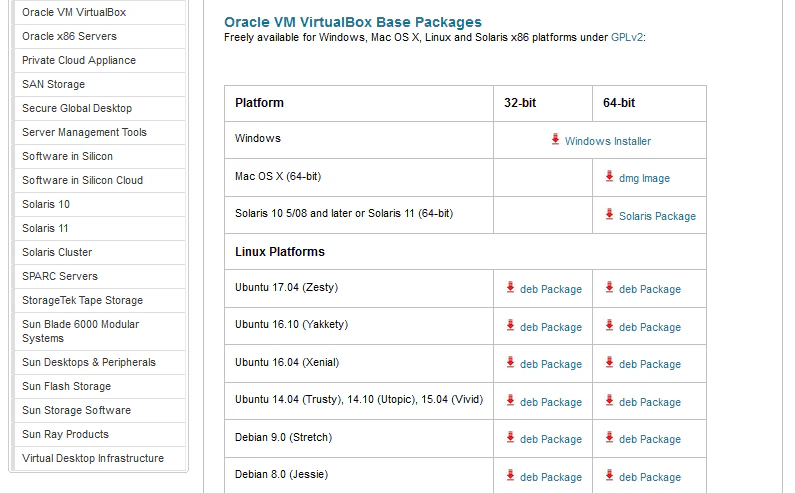Open StorageTek Tape Storage sidebar item
Screen dimensions: 795x493
pyautogui.click(x=100, y=300)
